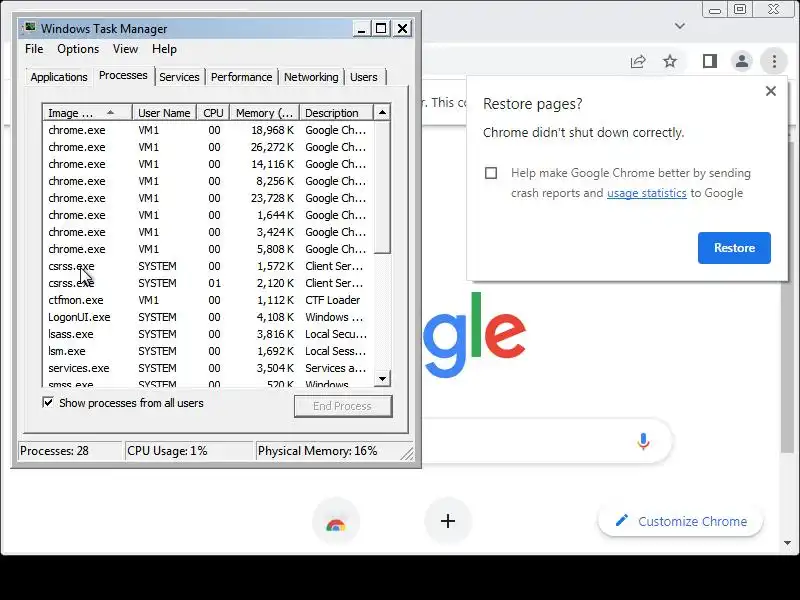Click the voice search microphone icon

coord(643,441)
